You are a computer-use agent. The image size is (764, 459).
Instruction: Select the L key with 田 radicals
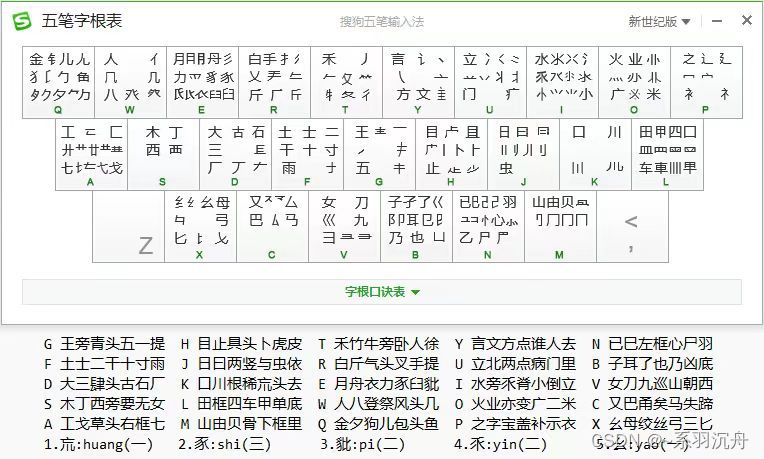point(668,154)
